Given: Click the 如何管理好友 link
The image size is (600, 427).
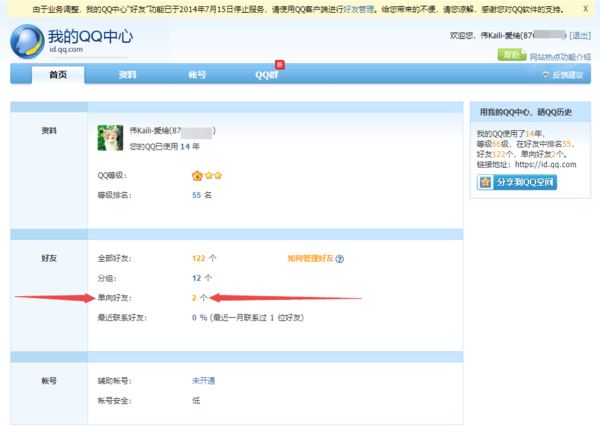Looking at the screenshot, I should [x=310, y=258].
